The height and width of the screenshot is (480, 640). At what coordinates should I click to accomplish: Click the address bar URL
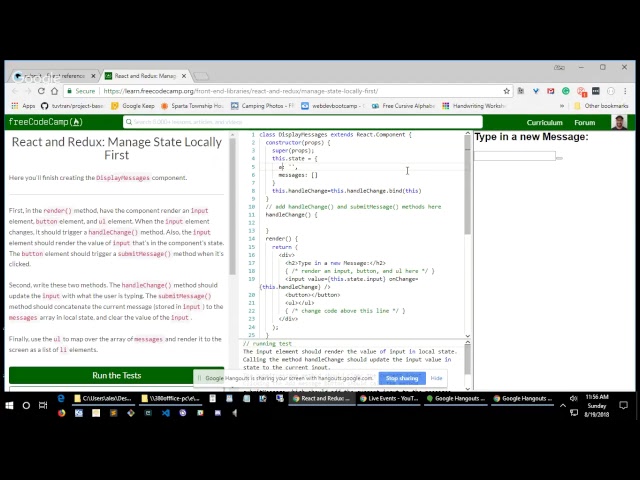[x=241, y=91]
